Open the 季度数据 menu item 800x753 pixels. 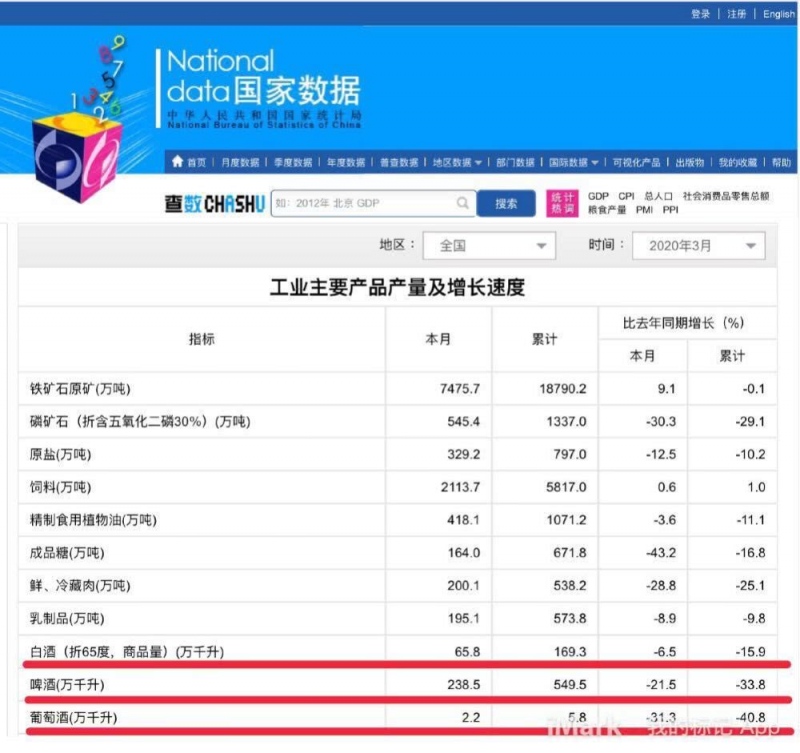click(293, 162)
